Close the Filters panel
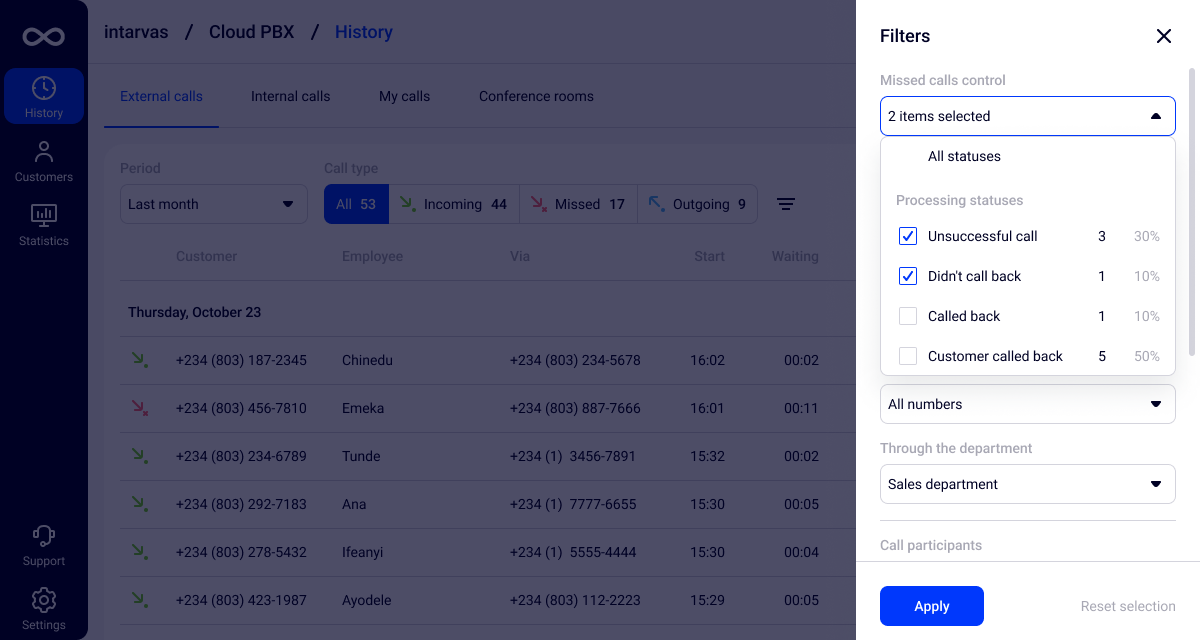 [1163, 36]
